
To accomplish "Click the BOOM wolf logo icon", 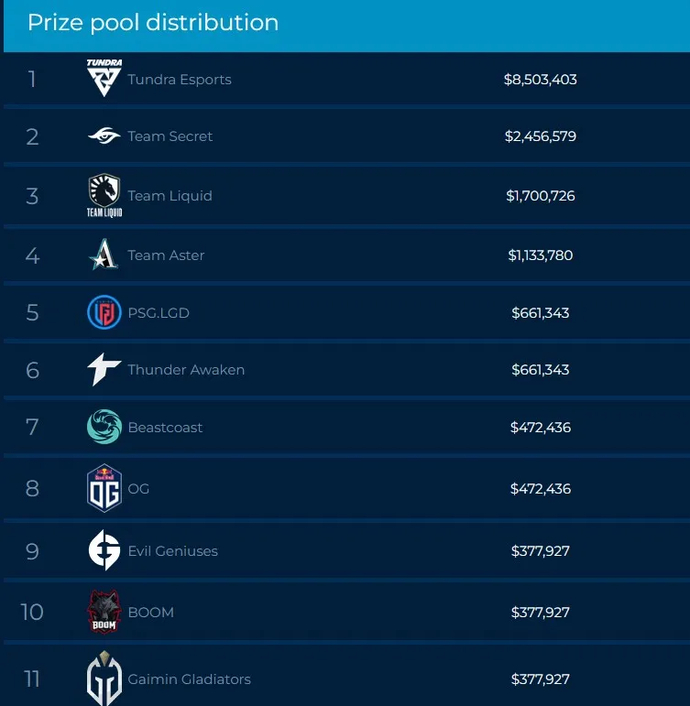I will coord(104,611).
